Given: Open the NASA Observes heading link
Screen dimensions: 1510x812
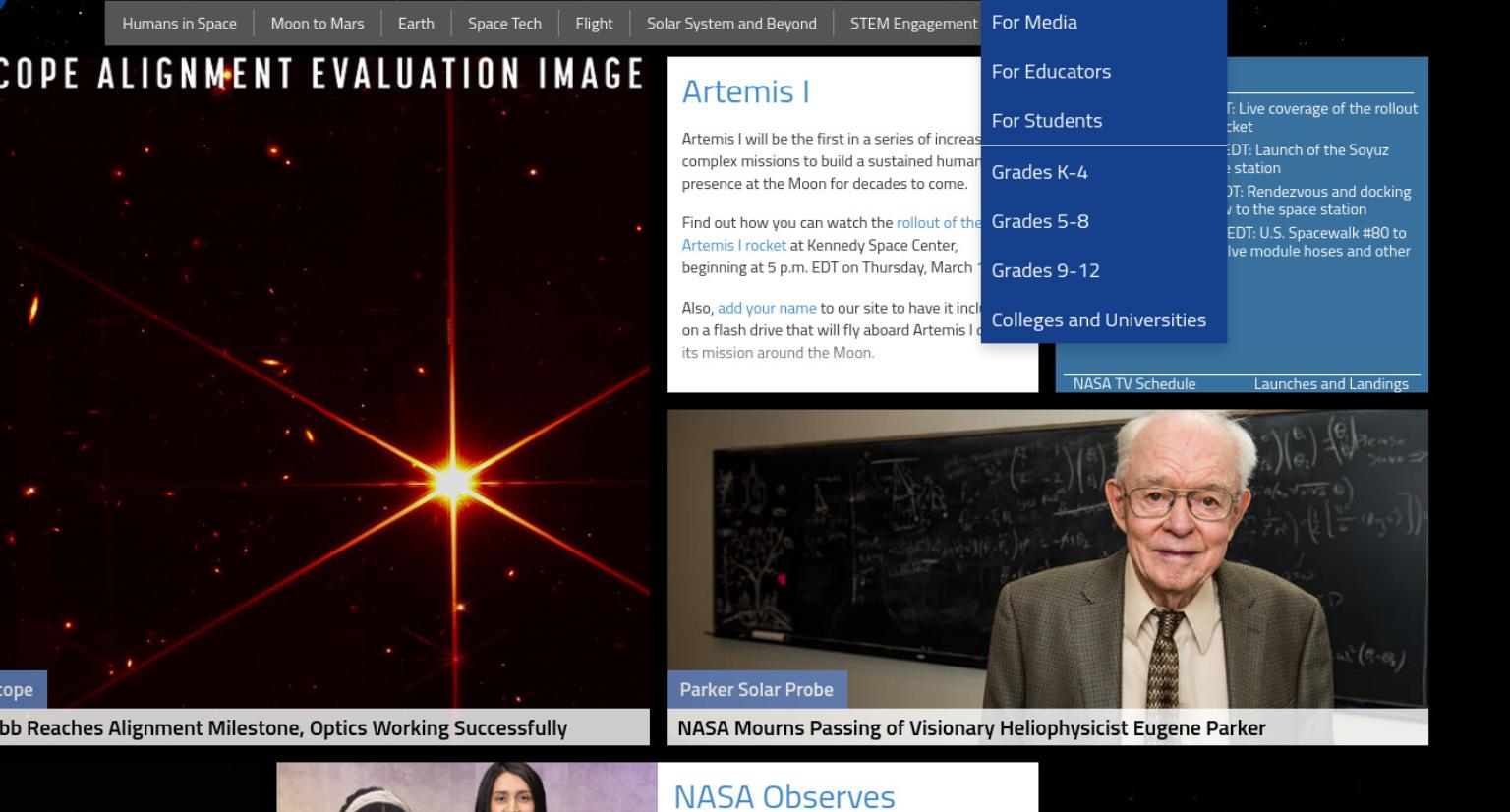Looking at the screenshot, I should [784, 795].
